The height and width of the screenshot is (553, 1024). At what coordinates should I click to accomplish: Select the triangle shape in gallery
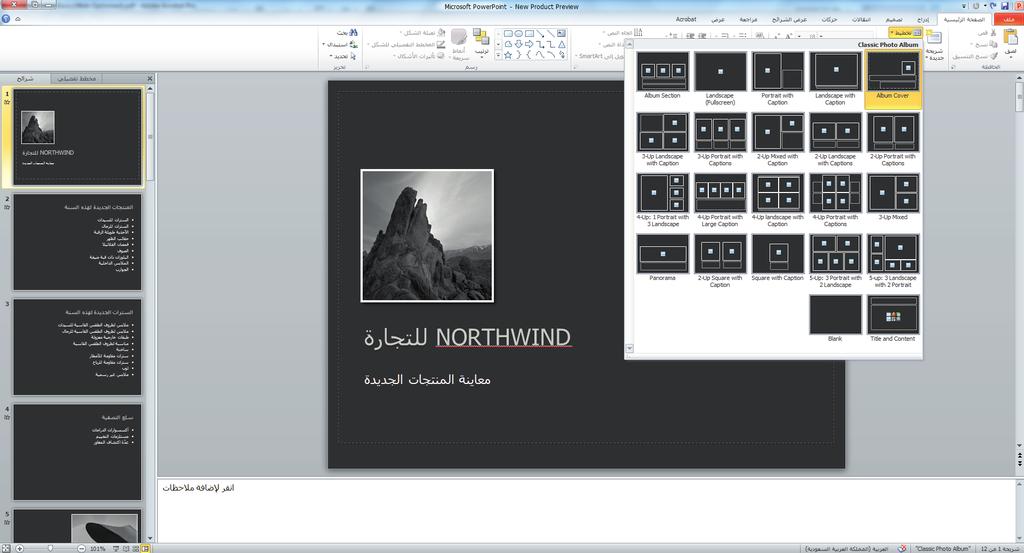tap(561, 44)
